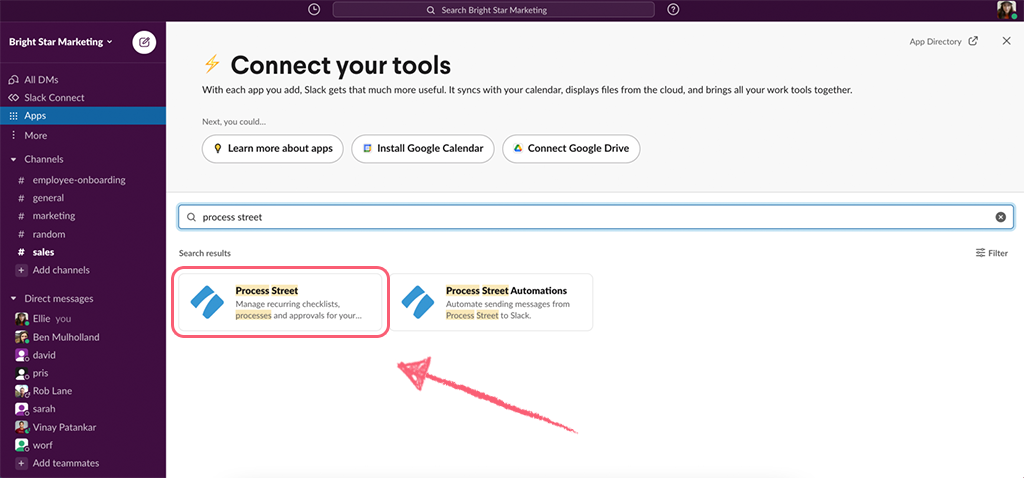Image resolution: width=1024 pixels, height=478 pixels.
Task: Click the Search results label
Action: point(204,253)
